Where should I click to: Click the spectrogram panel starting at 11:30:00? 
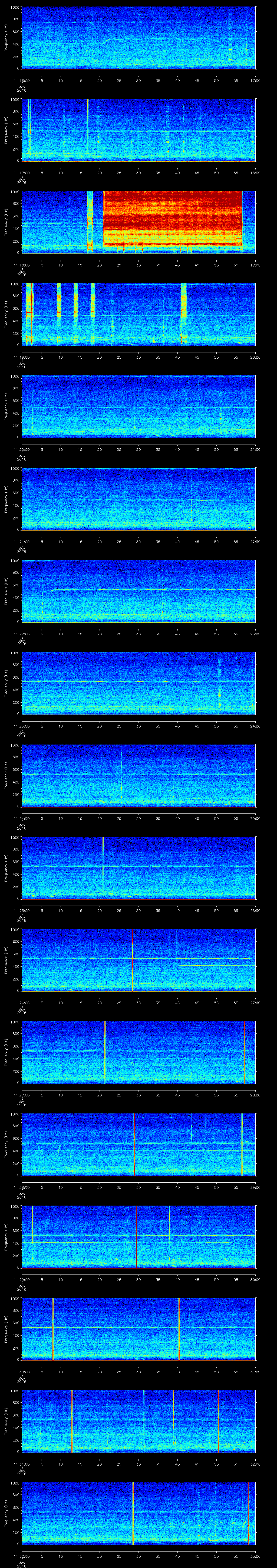(x=138, y=1329)
